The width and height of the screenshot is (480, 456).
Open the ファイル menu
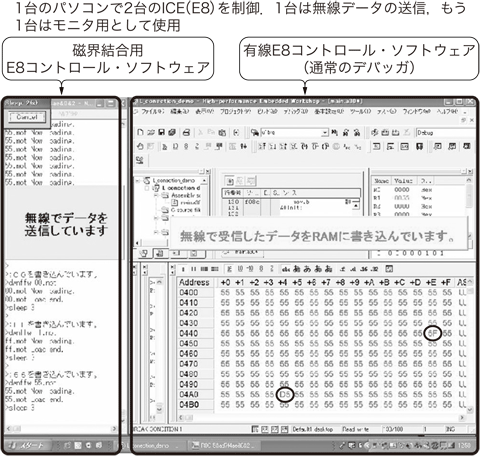(152, 112)
